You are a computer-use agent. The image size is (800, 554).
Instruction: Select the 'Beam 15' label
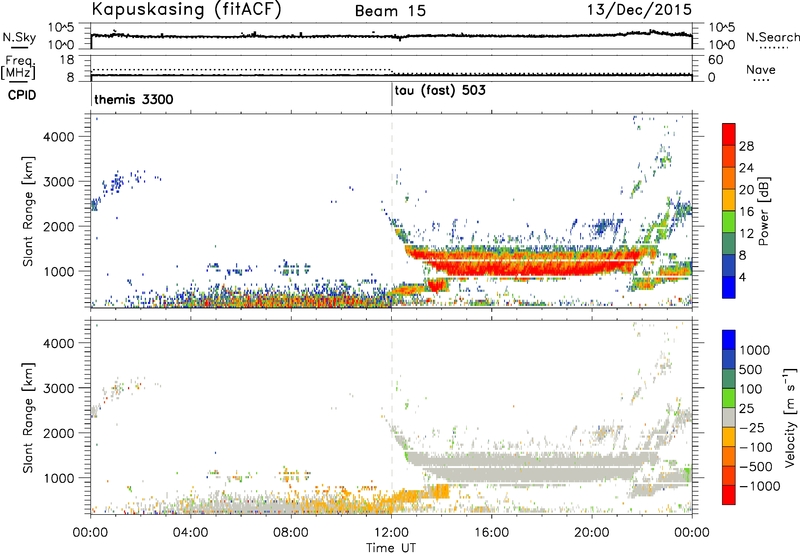click(x=390, y=11)
